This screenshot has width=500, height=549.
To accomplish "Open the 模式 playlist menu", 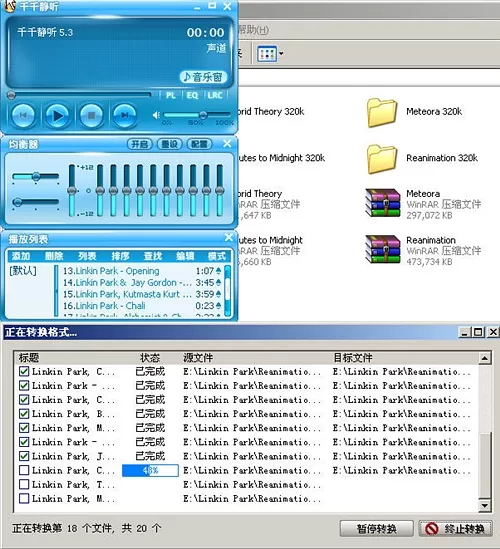I will tap(217, 256).
